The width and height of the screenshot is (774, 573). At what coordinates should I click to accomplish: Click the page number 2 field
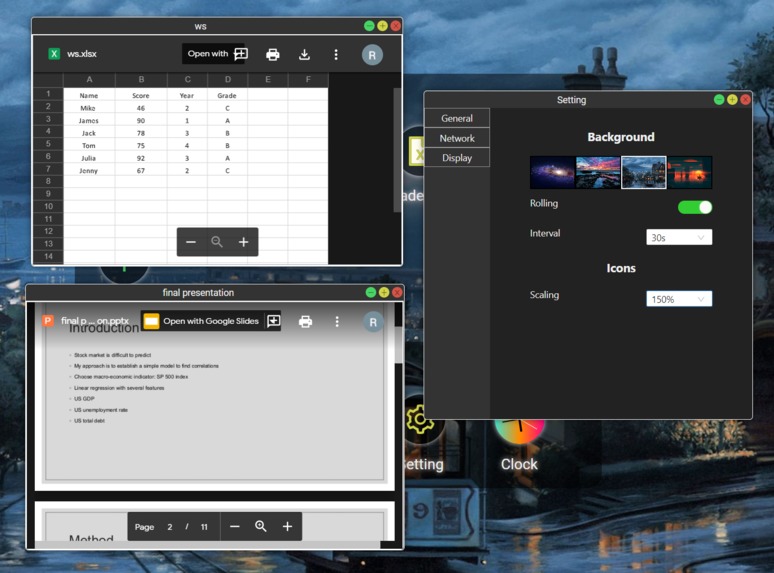[x=170, y=527]
